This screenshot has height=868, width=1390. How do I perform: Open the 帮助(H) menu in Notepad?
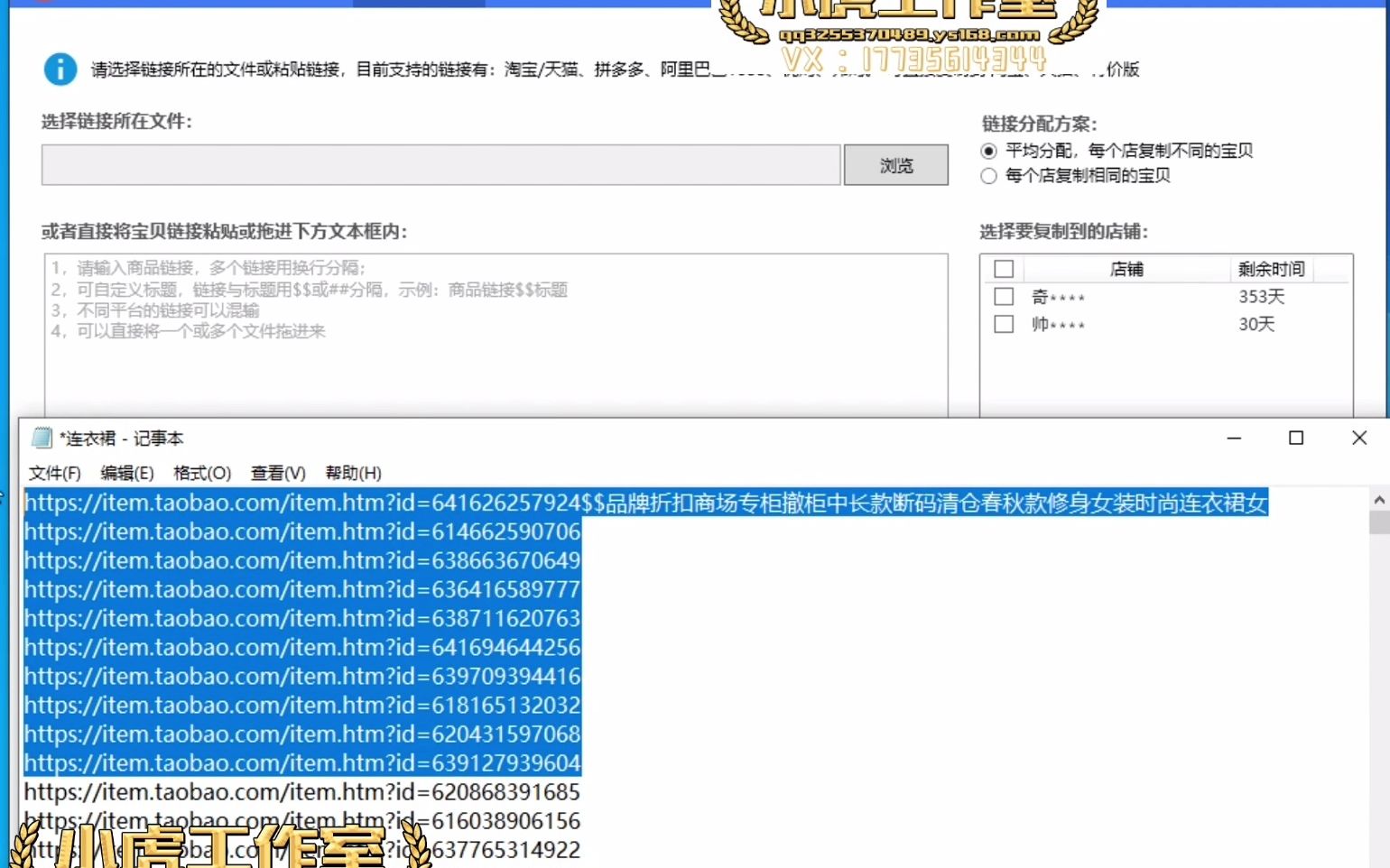click(x=354, y=473)
